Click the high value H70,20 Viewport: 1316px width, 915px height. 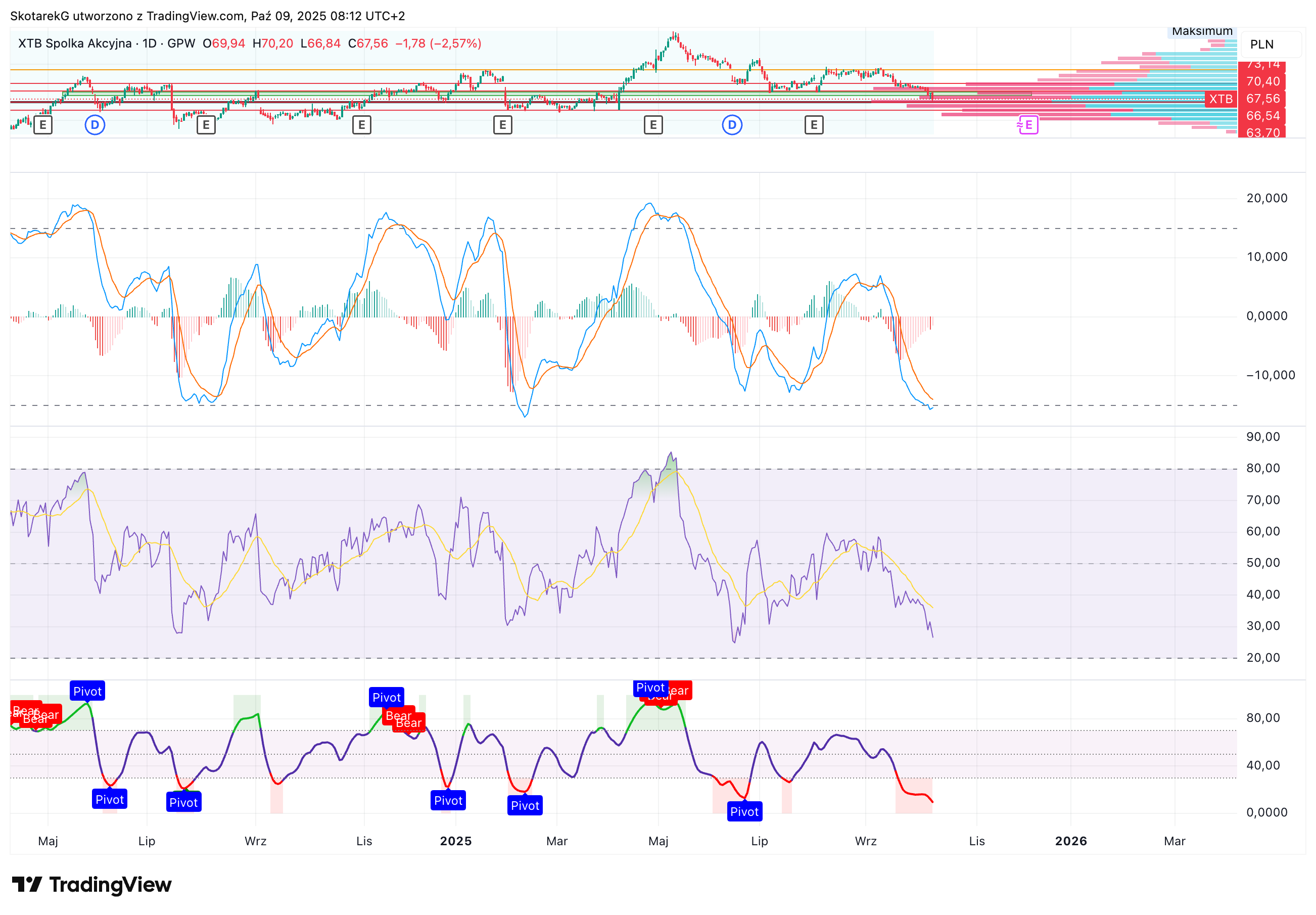point(273,43)
